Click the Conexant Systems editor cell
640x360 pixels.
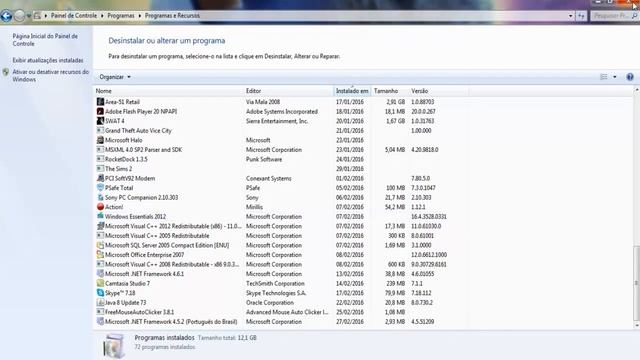(x=269, y=178)
